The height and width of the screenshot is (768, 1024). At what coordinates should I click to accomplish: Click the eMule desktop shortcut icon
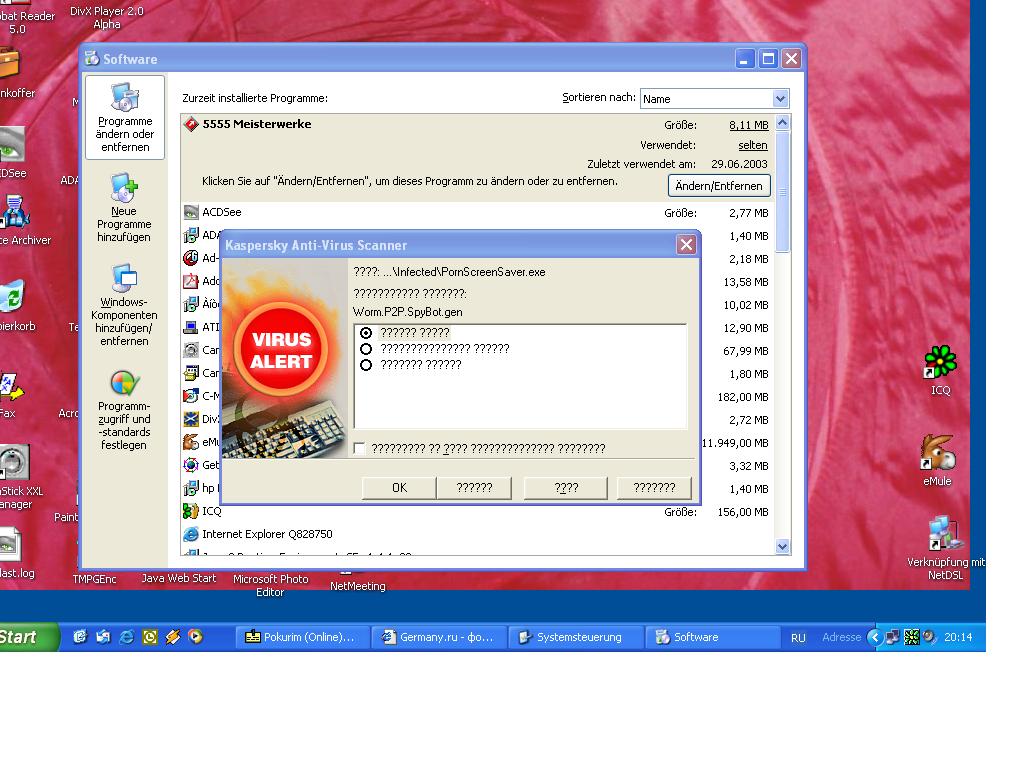coord(938,453)
